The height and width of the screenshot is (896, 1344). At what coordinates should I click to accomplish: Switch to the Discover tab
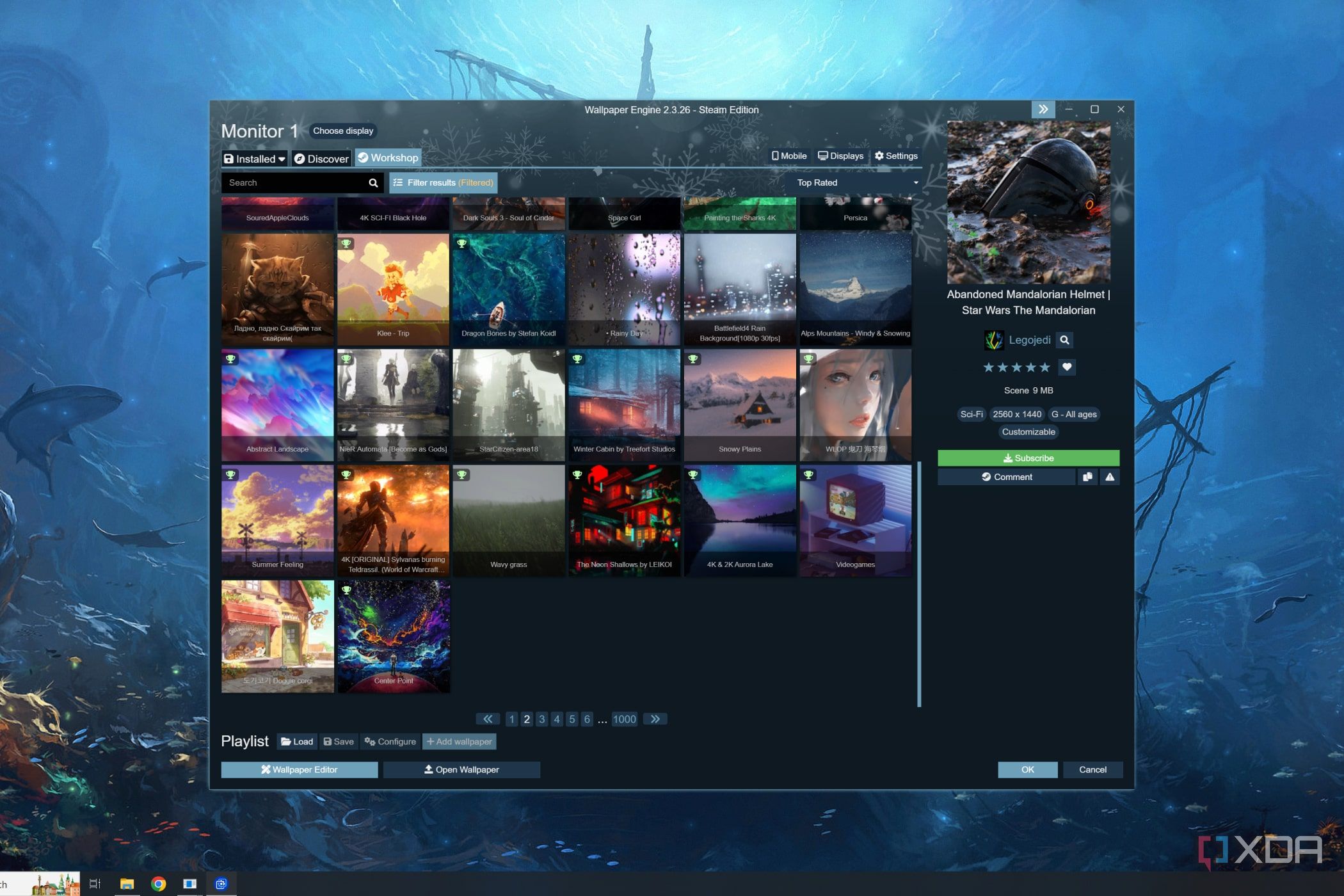coord(321,159)
